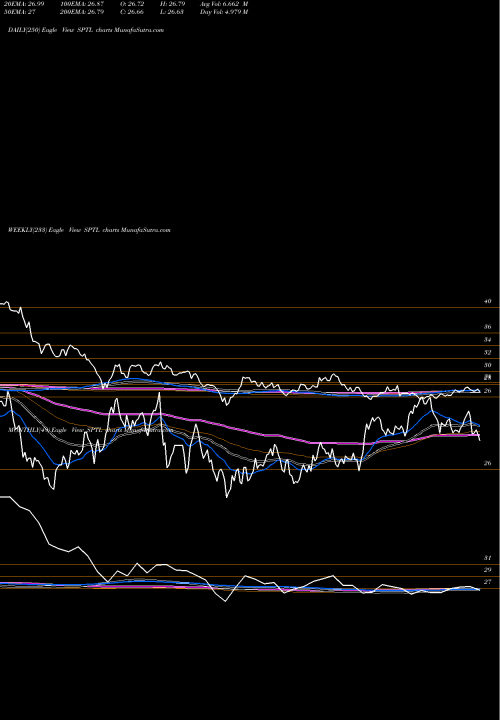
Task: Select the 50EMA: 27 reading
Action: click(20, 12)
